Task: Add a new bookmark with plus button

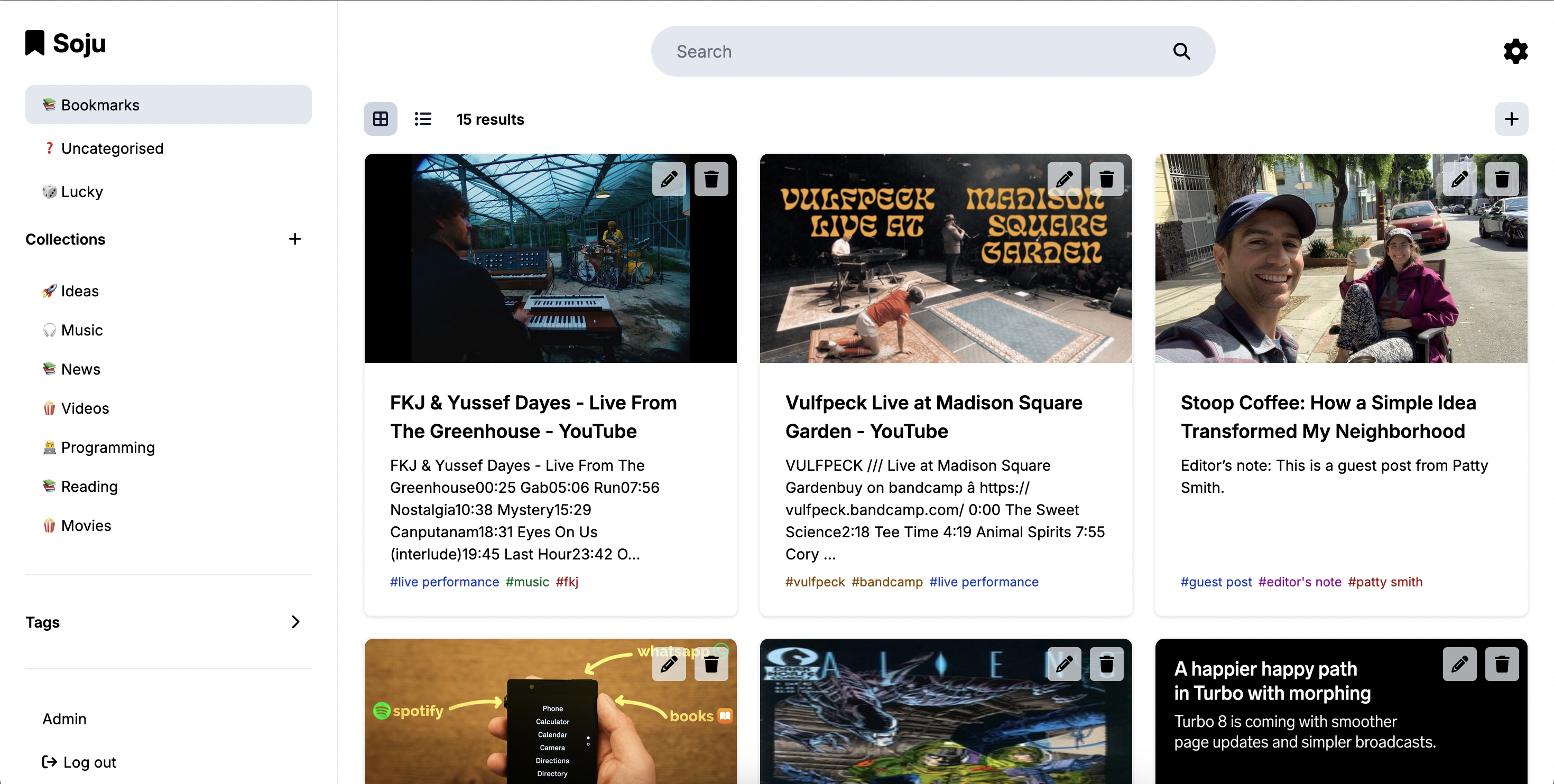Action: (x=1511, y=119)
